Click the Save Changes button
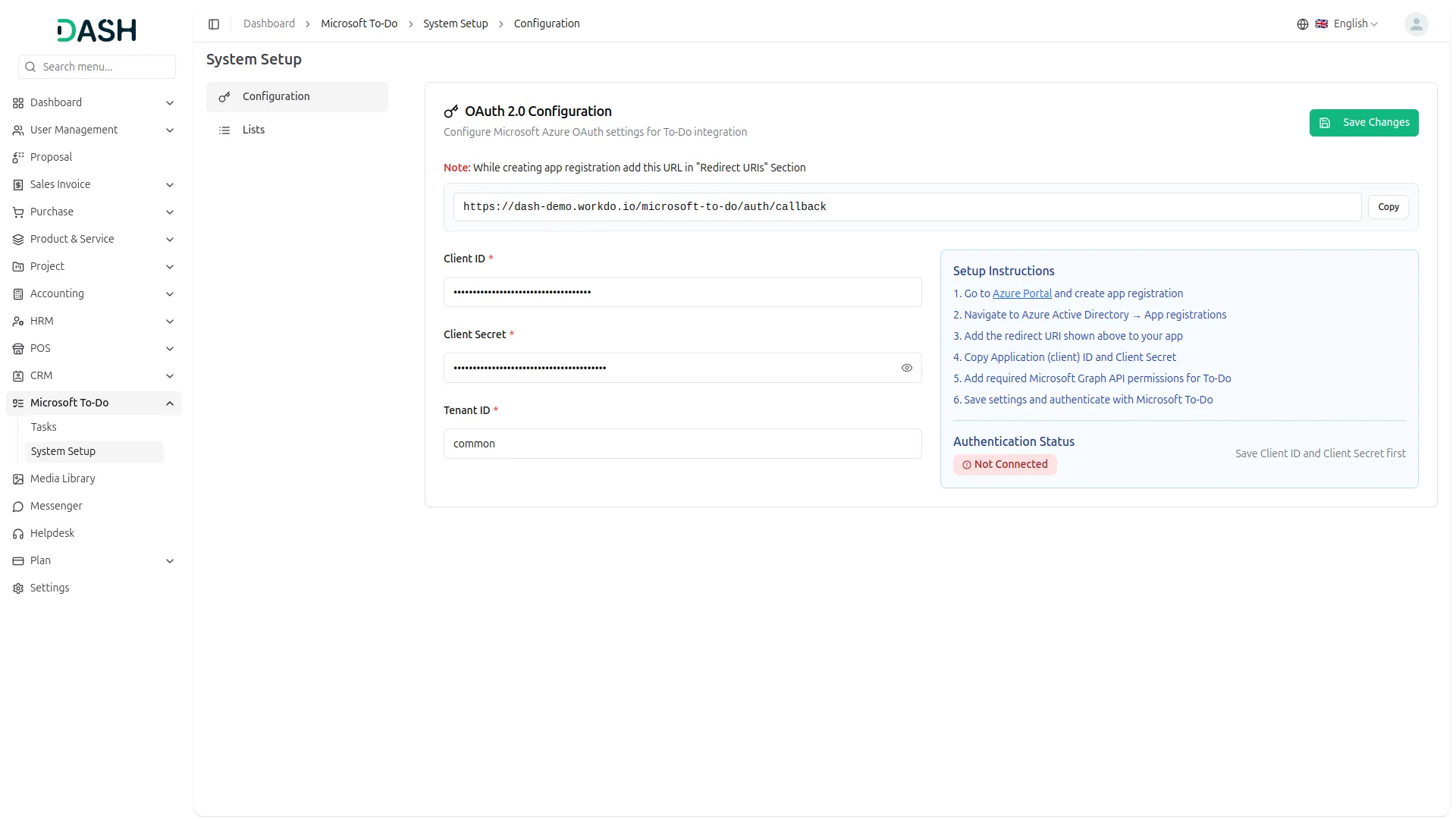The height and width of the screenshot is (819, 1456). 1363,123
